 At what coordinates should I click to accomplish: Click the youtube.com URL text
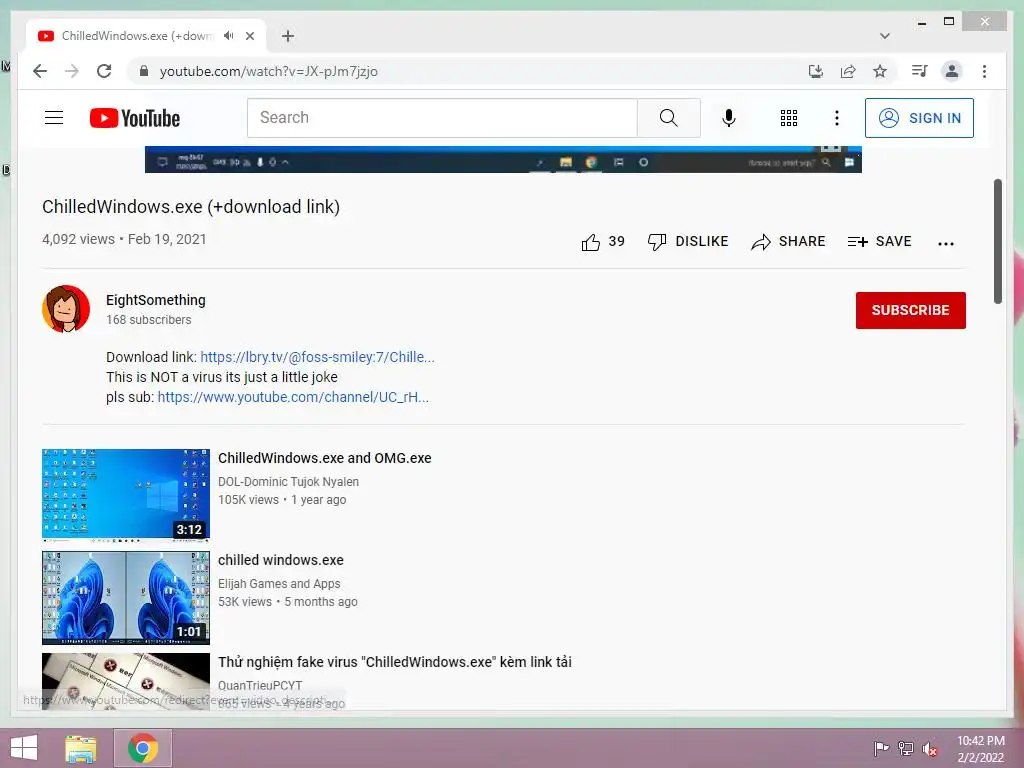(x=268, y=71)
